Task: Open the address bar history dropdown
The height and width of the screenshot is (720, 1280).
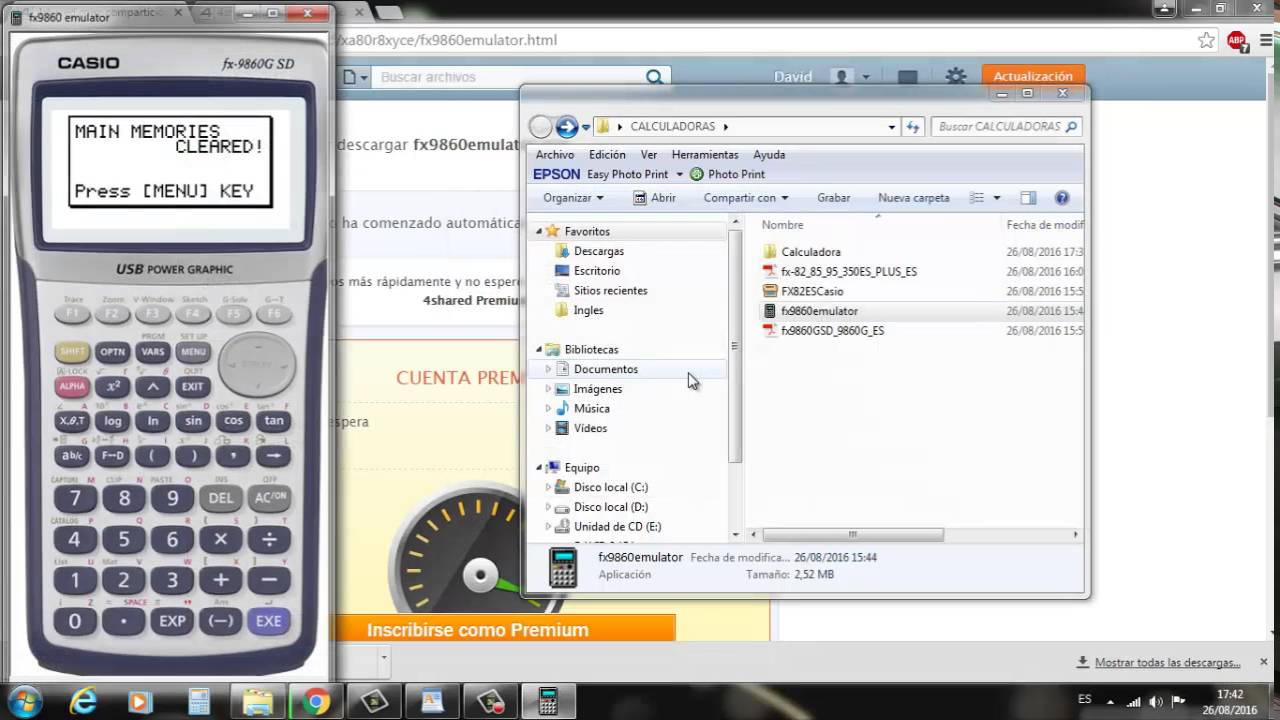Action: point(891,127)
